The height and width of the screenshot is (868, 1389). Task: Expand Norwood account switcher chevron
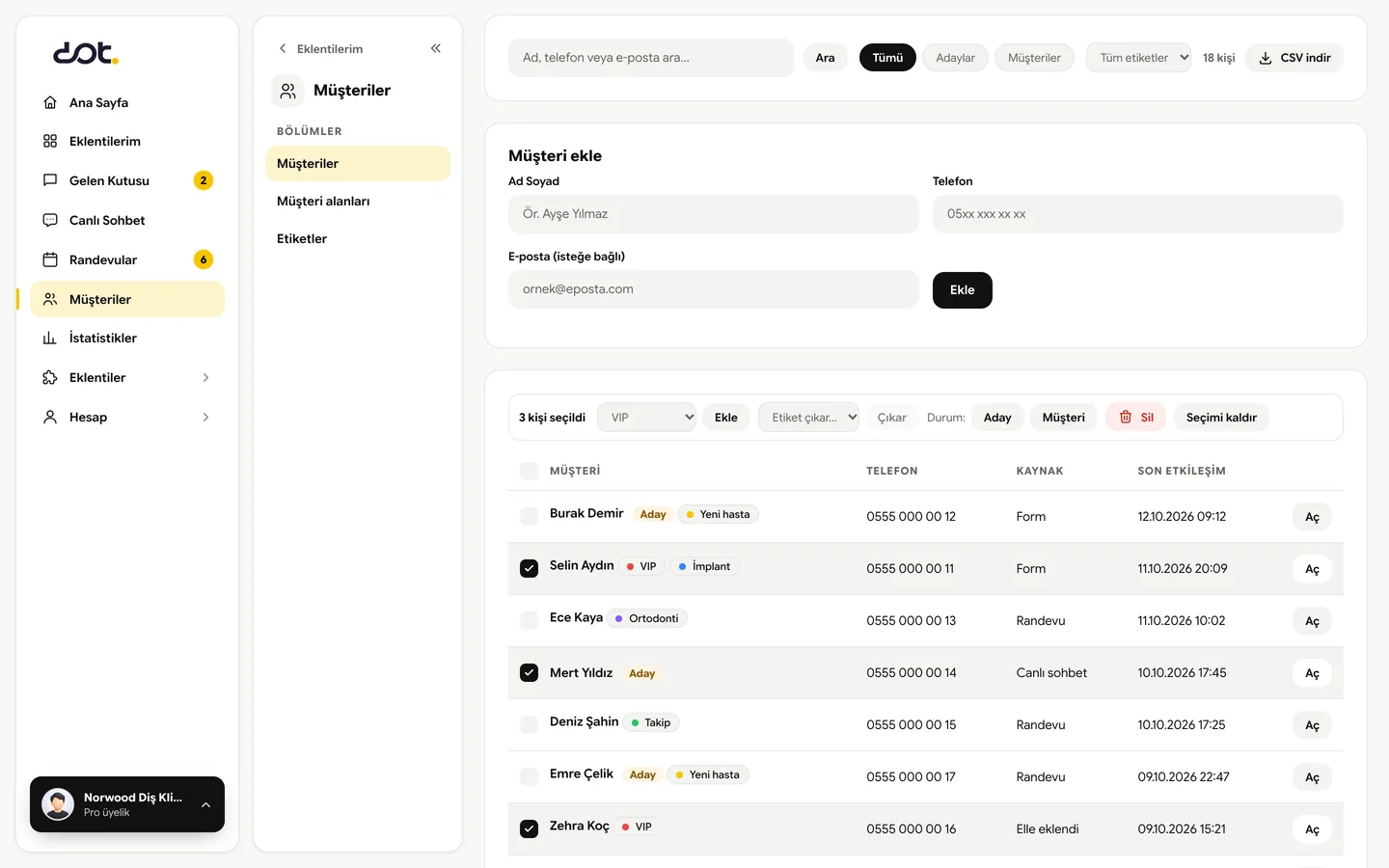click(205, 804)
